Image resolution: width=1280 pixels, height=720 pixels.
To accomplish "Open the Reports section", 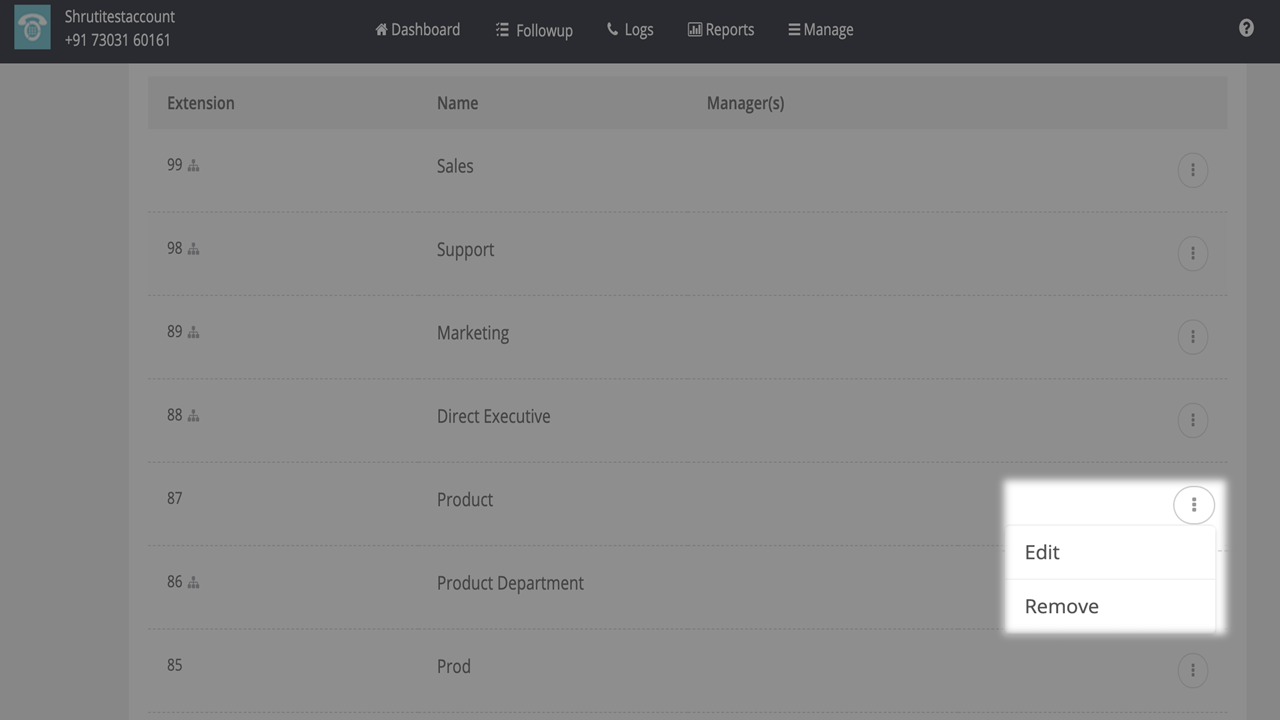I will [x=721, y=30].
